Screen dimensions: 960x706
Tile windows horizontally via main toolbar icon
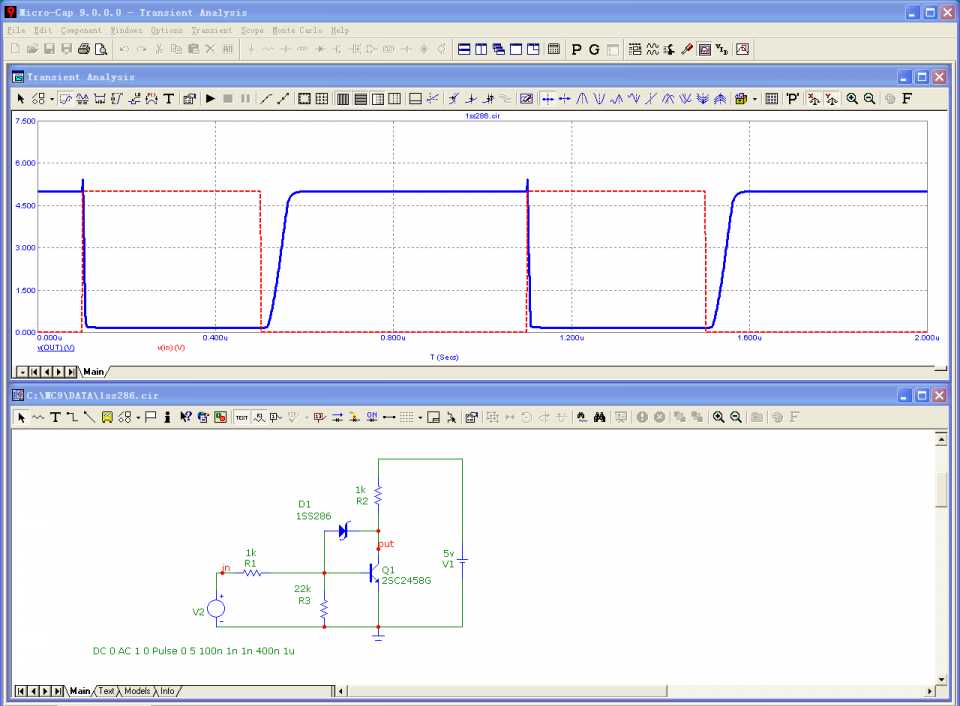tap(464, 49)
